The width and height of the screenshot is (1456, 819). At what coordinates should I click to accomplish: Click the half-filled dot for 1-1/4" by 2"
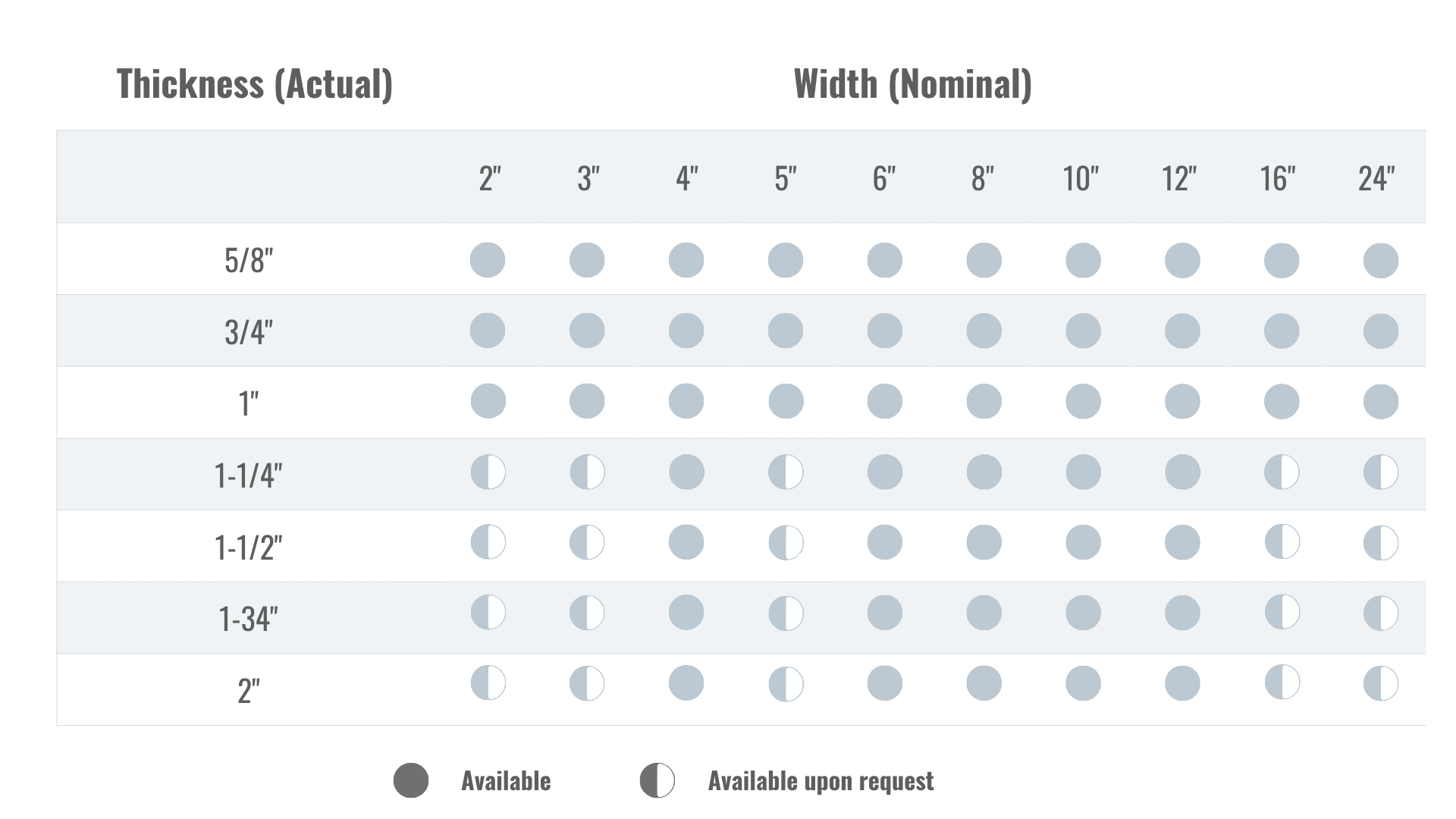point(488,472)
